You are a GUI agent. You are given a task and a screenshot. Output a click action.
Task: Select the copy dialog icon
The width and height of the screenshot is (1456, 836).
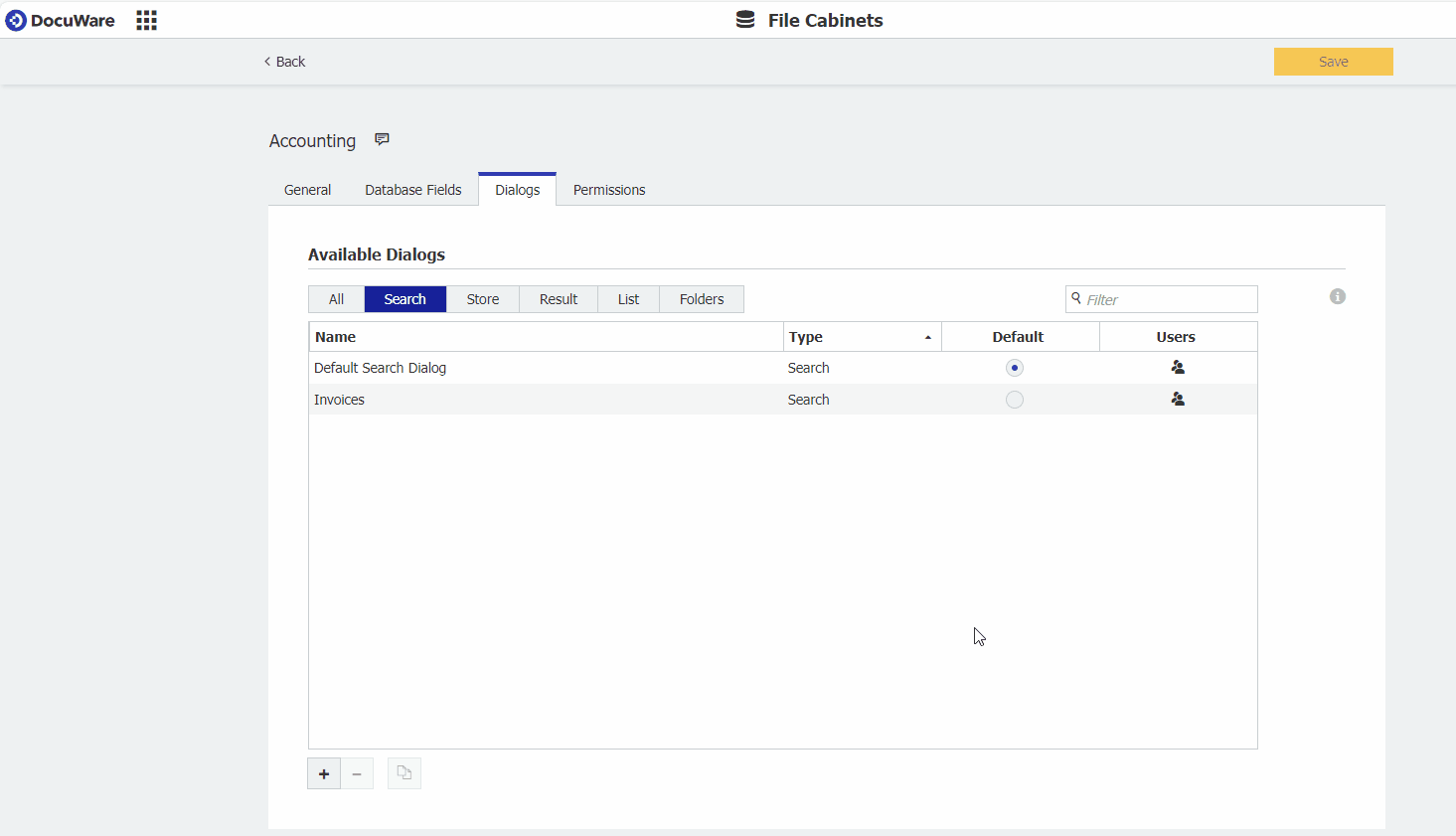pos(404,772)
